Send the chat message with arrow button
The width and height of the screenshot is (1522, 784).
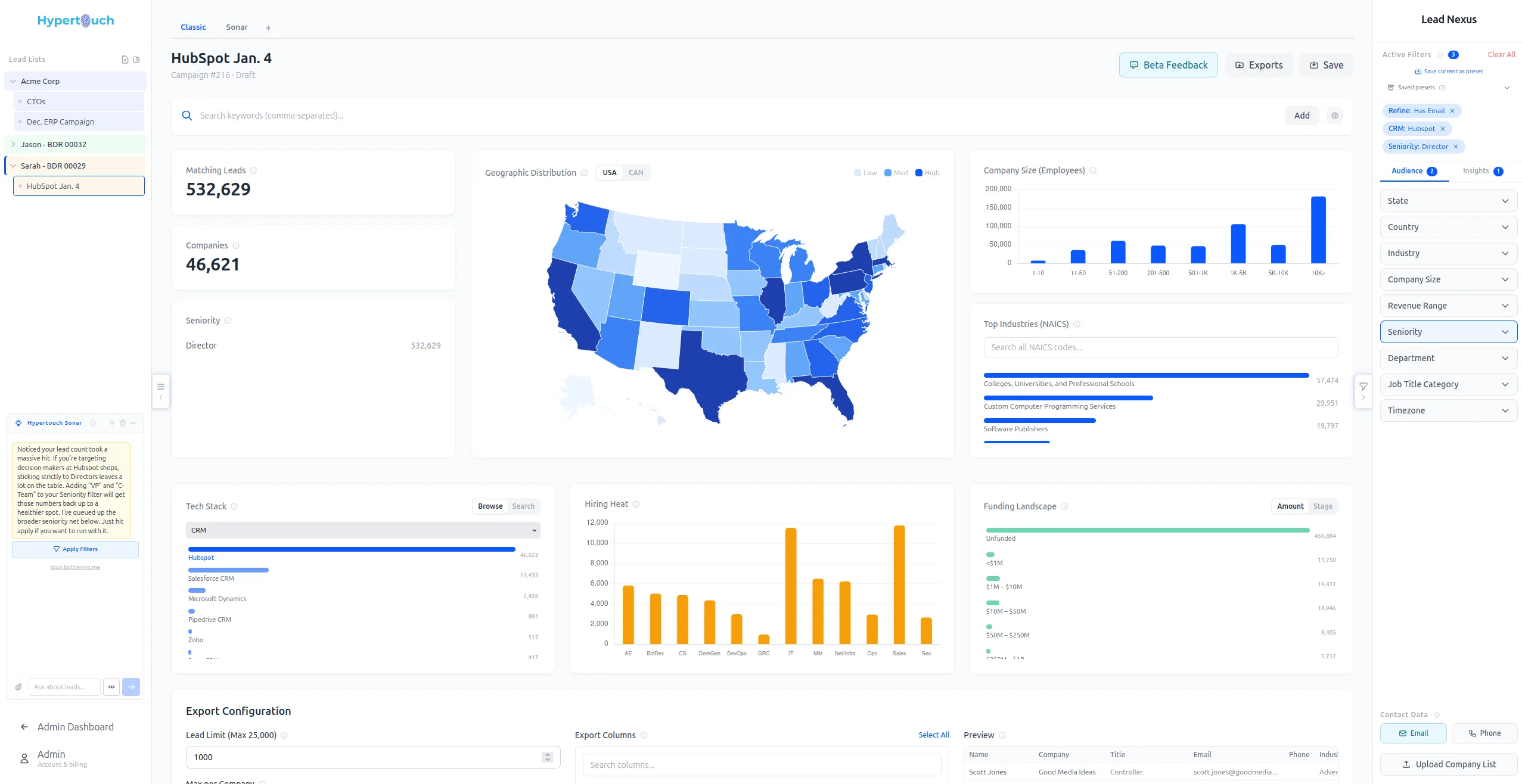[x=131, y=687]
